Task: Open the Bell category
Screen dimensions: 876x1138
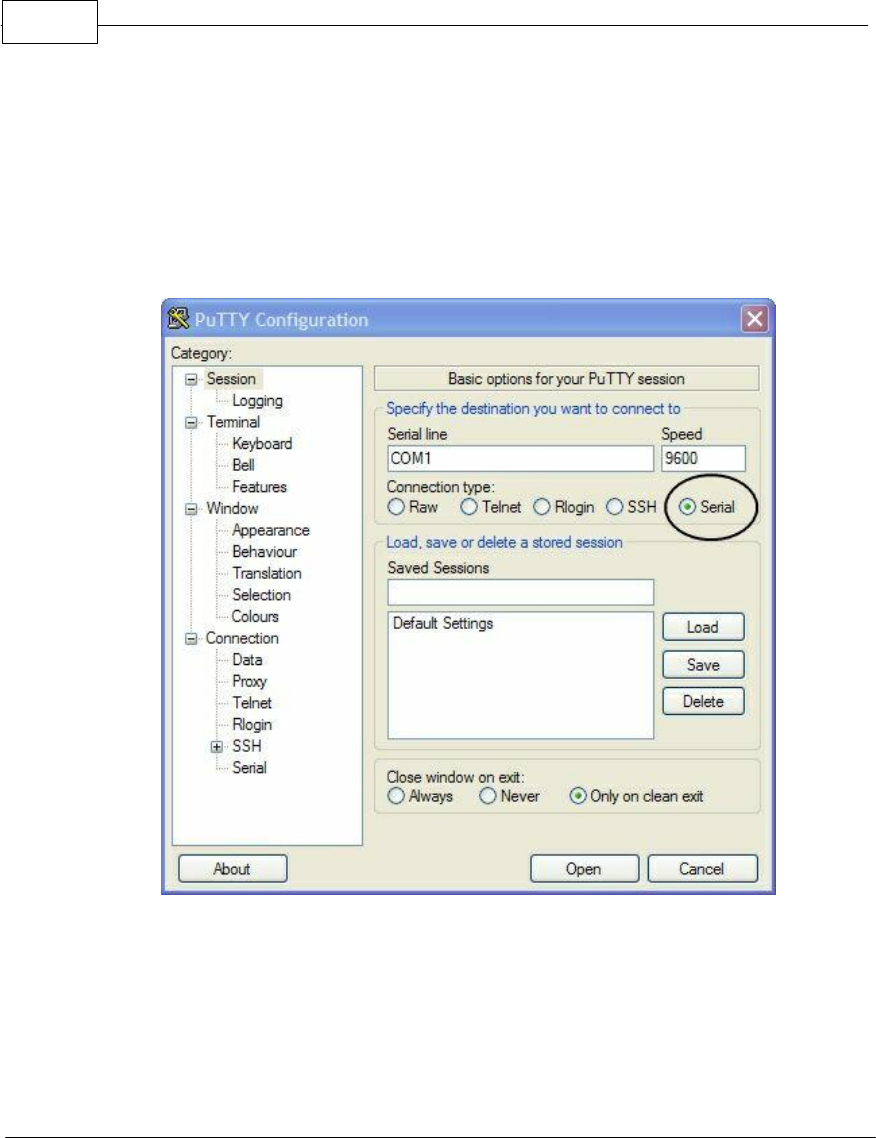Action: [x=243, y=465]
